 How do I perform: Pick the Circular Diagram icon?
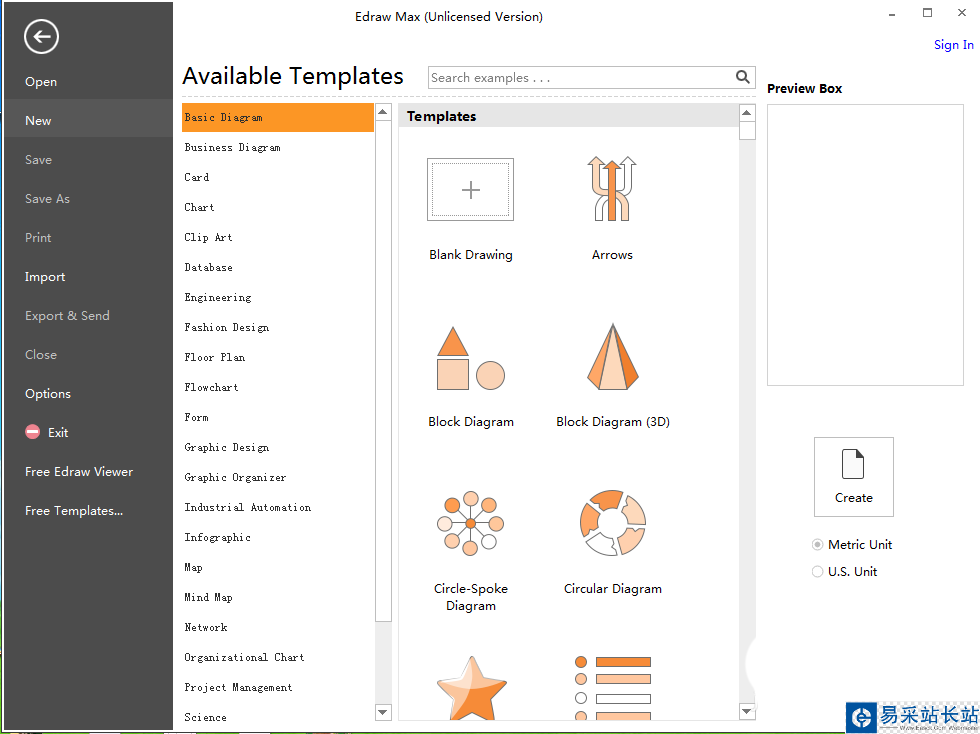612,523
